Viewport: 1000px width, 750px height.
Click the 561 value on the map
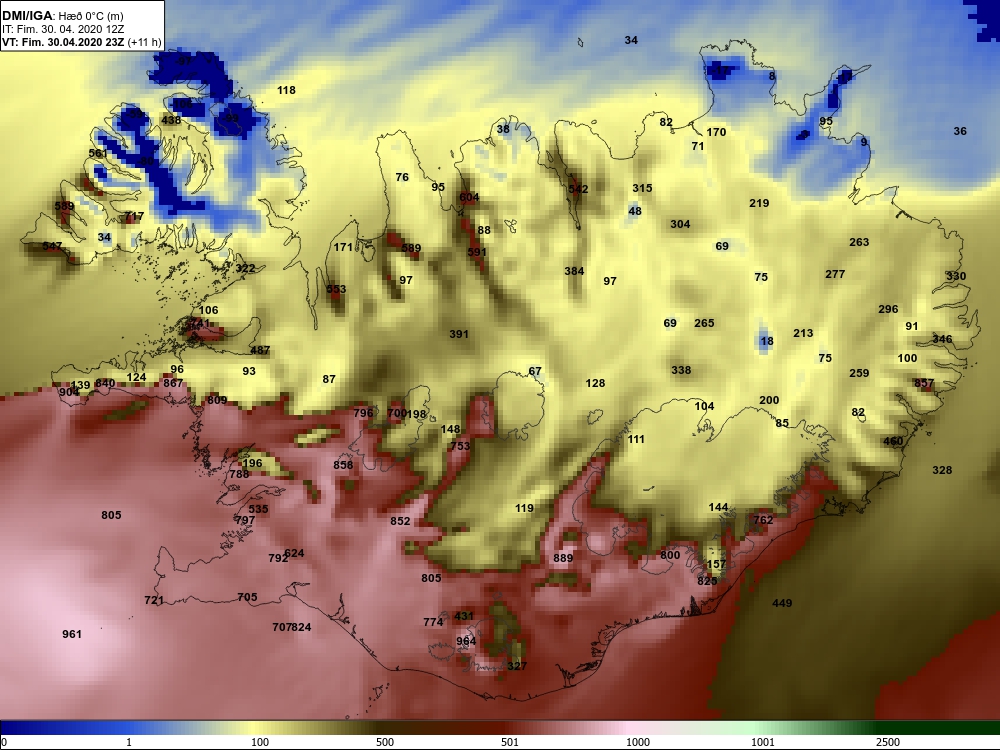click(x=98, y=153)
